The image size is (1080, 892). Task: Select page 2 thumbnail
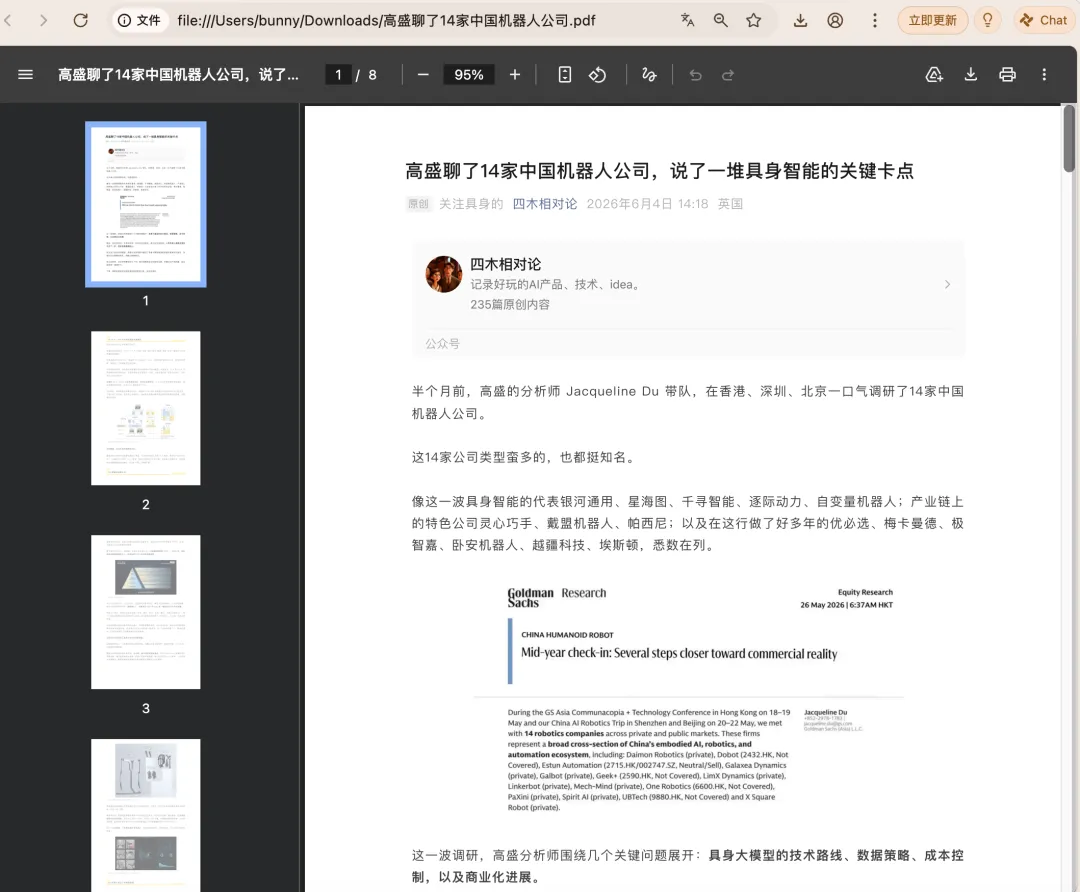pyautogui.click(x=145, y=408)
